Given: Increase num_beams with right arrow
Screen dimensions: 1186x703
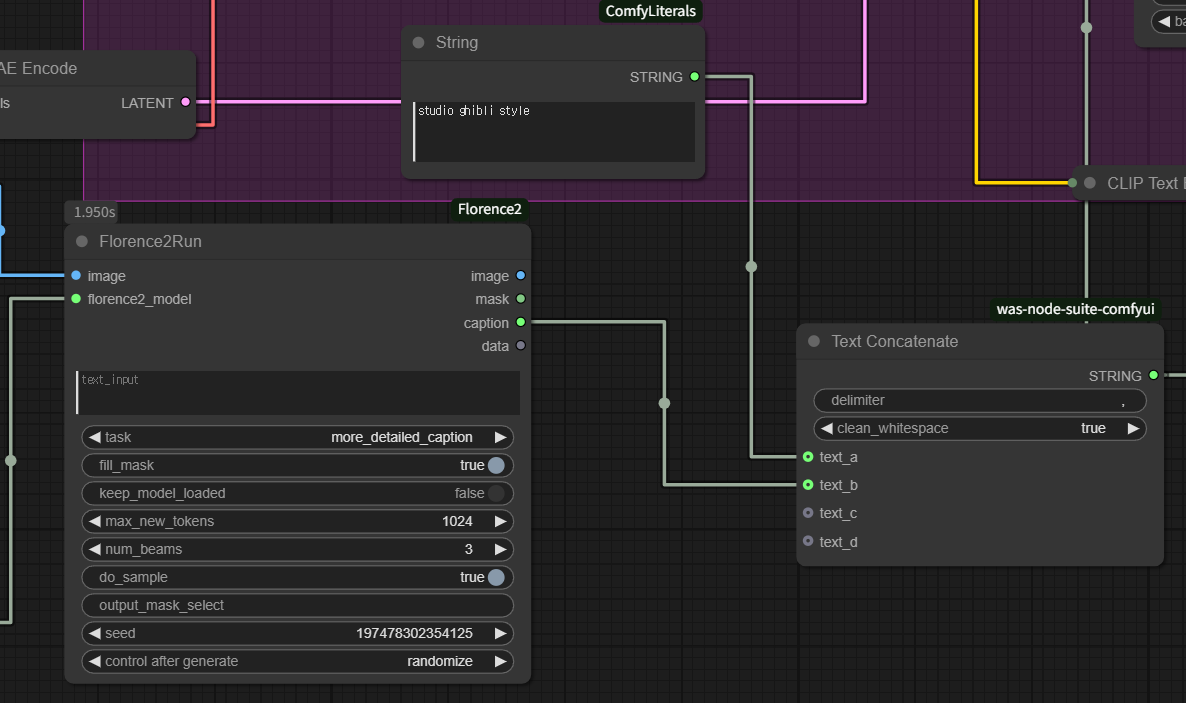Looking at the screenshot, I should click(500, 549).
